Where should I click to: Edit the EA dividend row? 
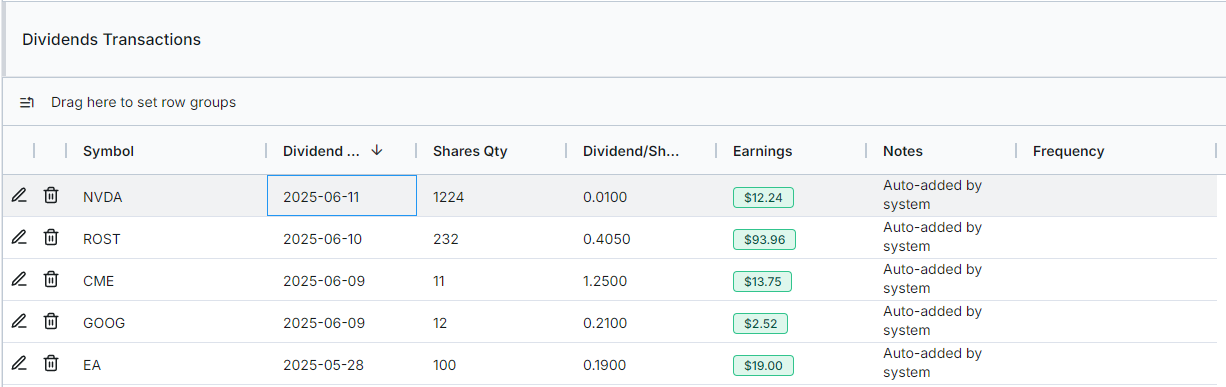click(x=19, y=364)
